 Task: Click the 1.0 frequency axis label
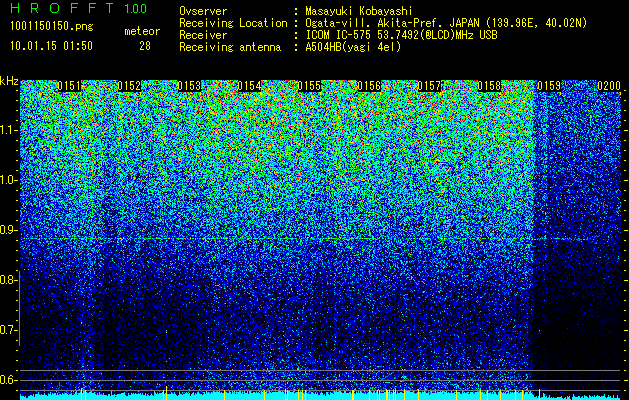[9, 180]
